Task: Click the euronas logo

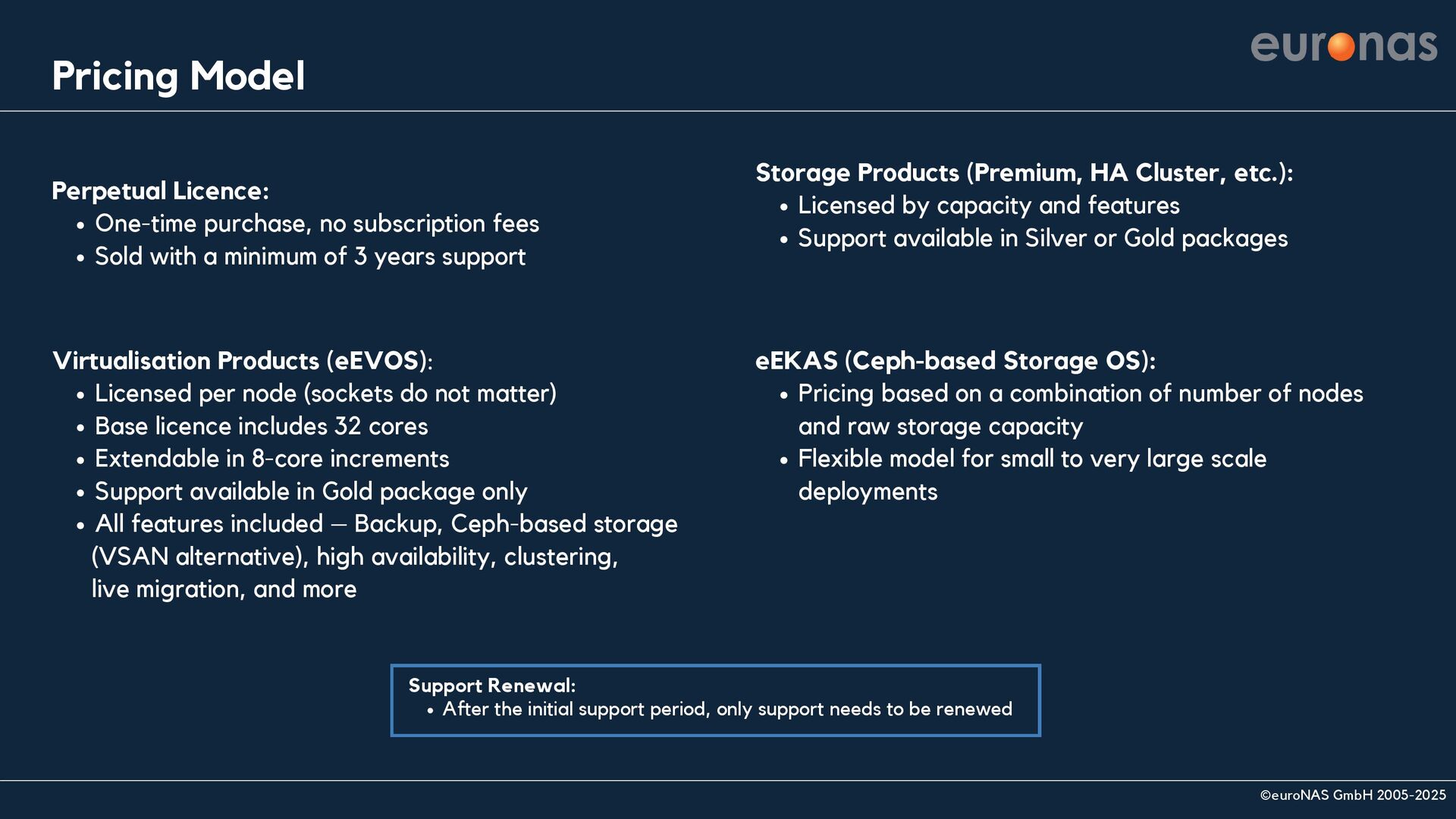Action: tap(1344, 46)
